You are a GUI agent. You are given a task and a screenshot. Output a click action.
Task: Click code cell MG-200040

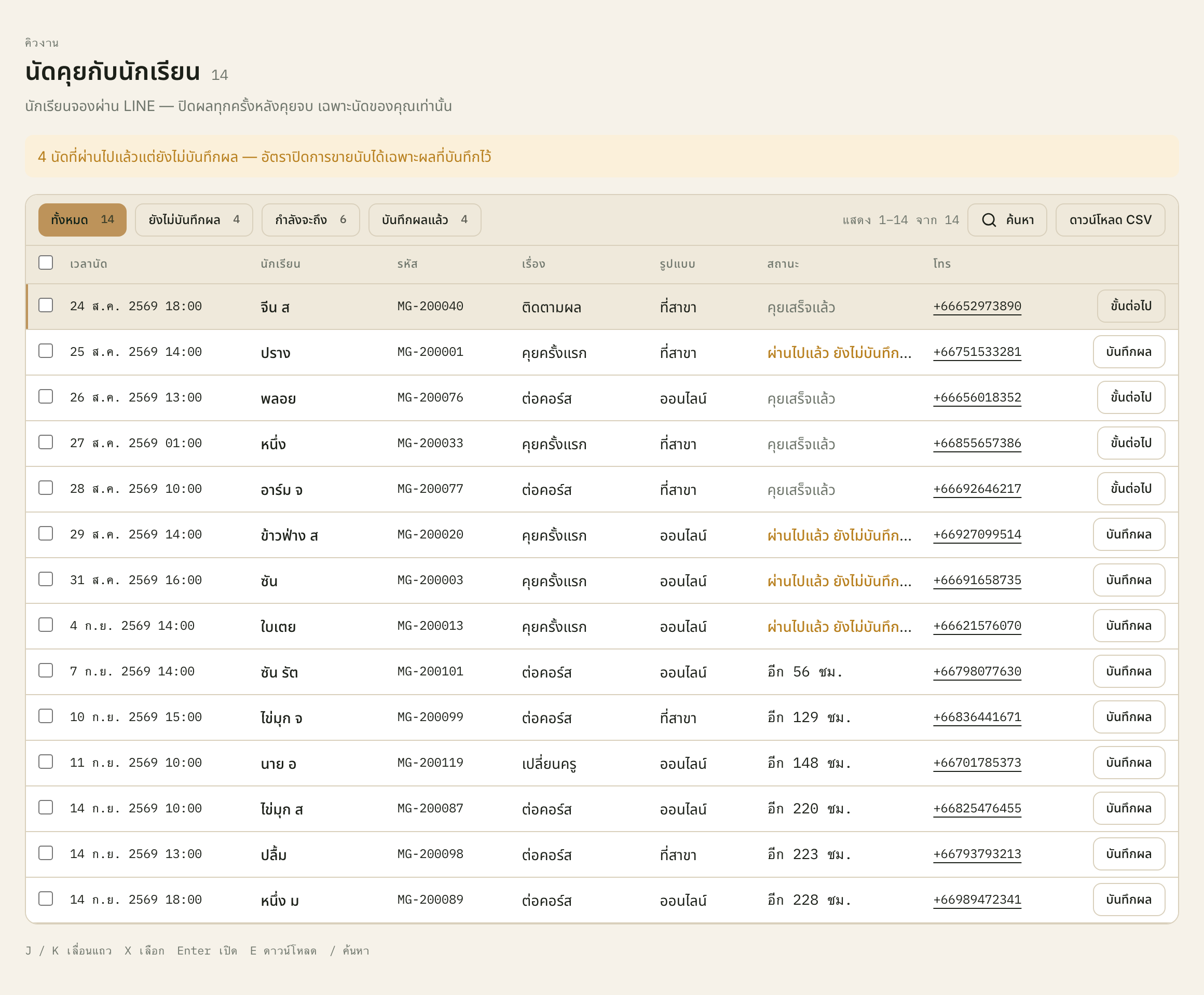430,306
